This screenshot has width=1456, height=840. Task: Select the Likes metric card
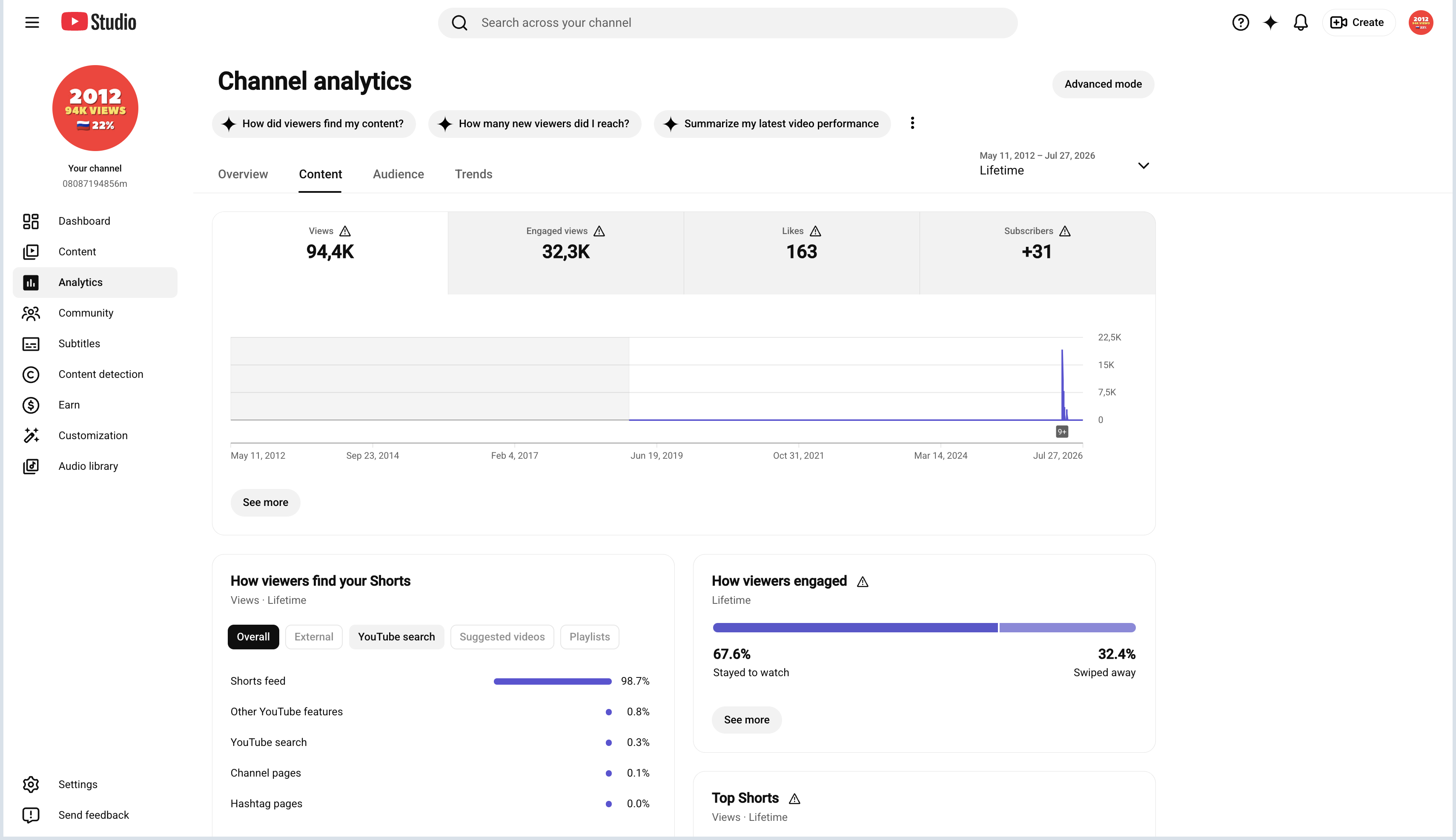point(802,253)
